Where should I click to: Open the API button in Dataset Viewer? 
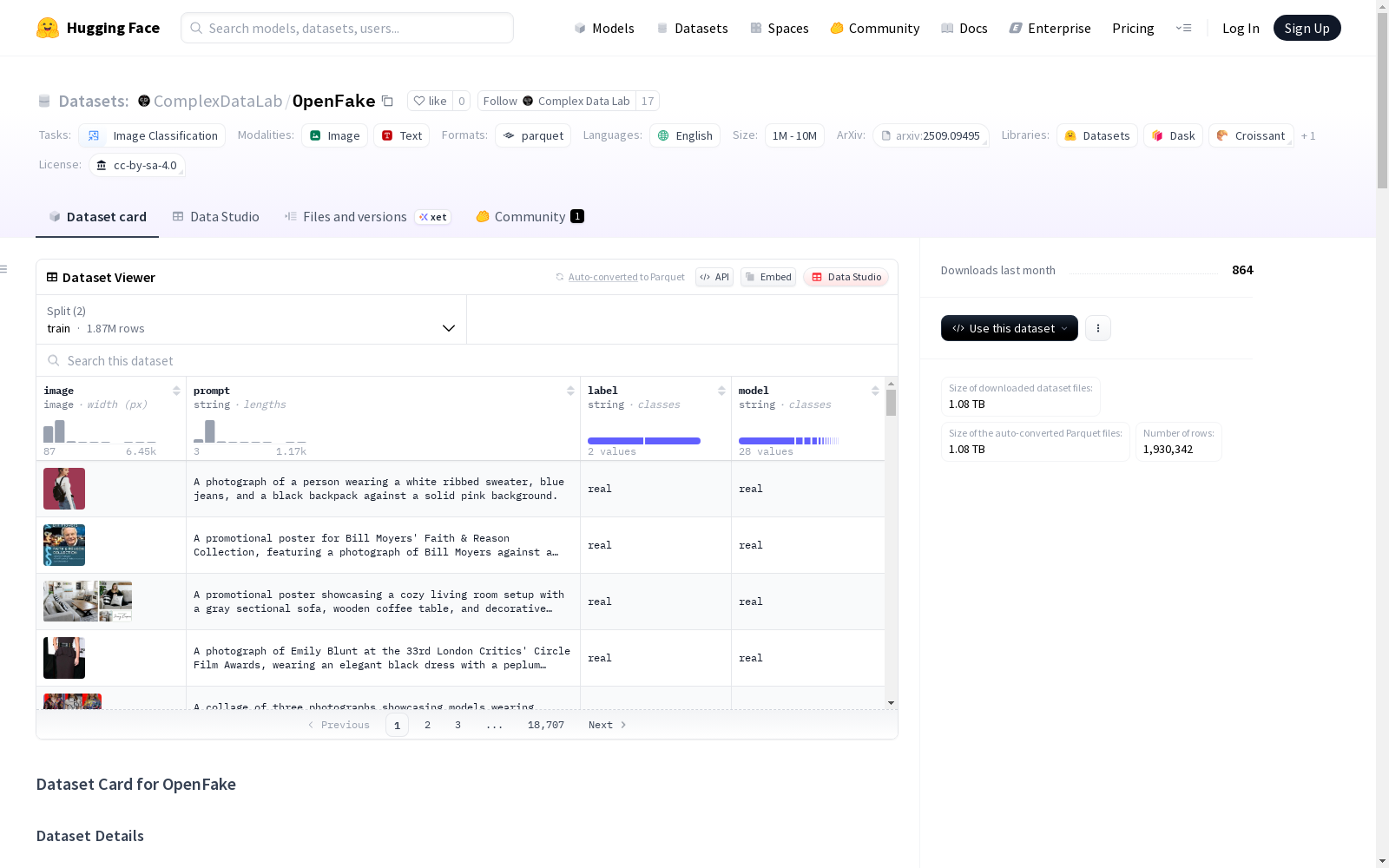point(714,277)
